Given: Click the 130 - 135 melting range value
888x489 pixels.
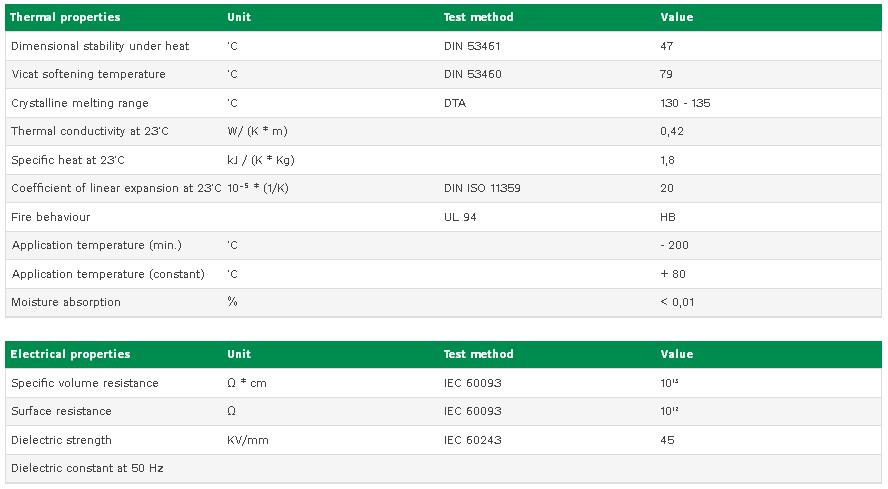Looking at the screenshot, I should click(685, 103).
